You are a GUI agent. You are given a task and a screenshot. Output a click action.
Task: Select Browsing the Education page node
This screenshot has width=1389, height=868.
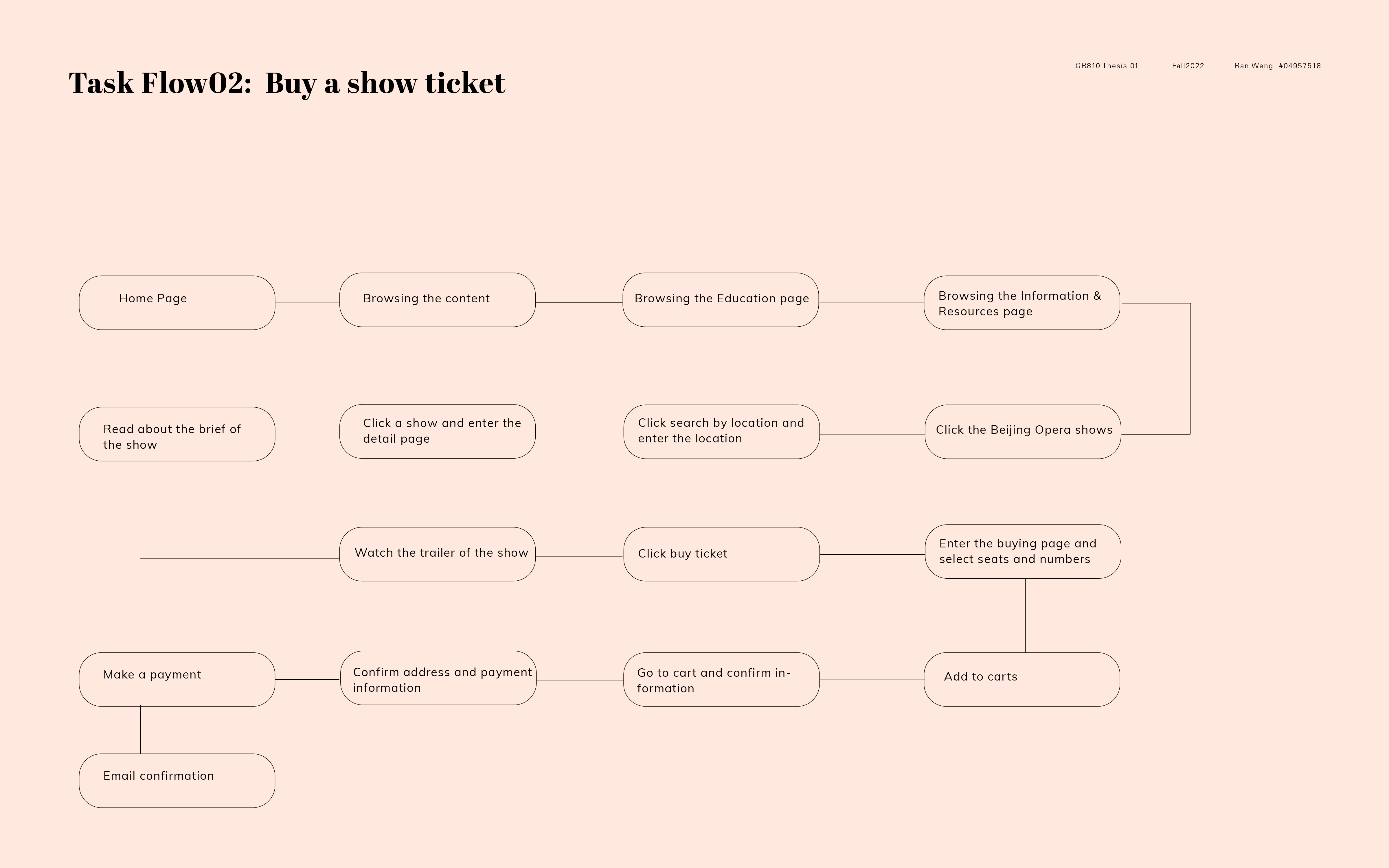coord(720,300)
